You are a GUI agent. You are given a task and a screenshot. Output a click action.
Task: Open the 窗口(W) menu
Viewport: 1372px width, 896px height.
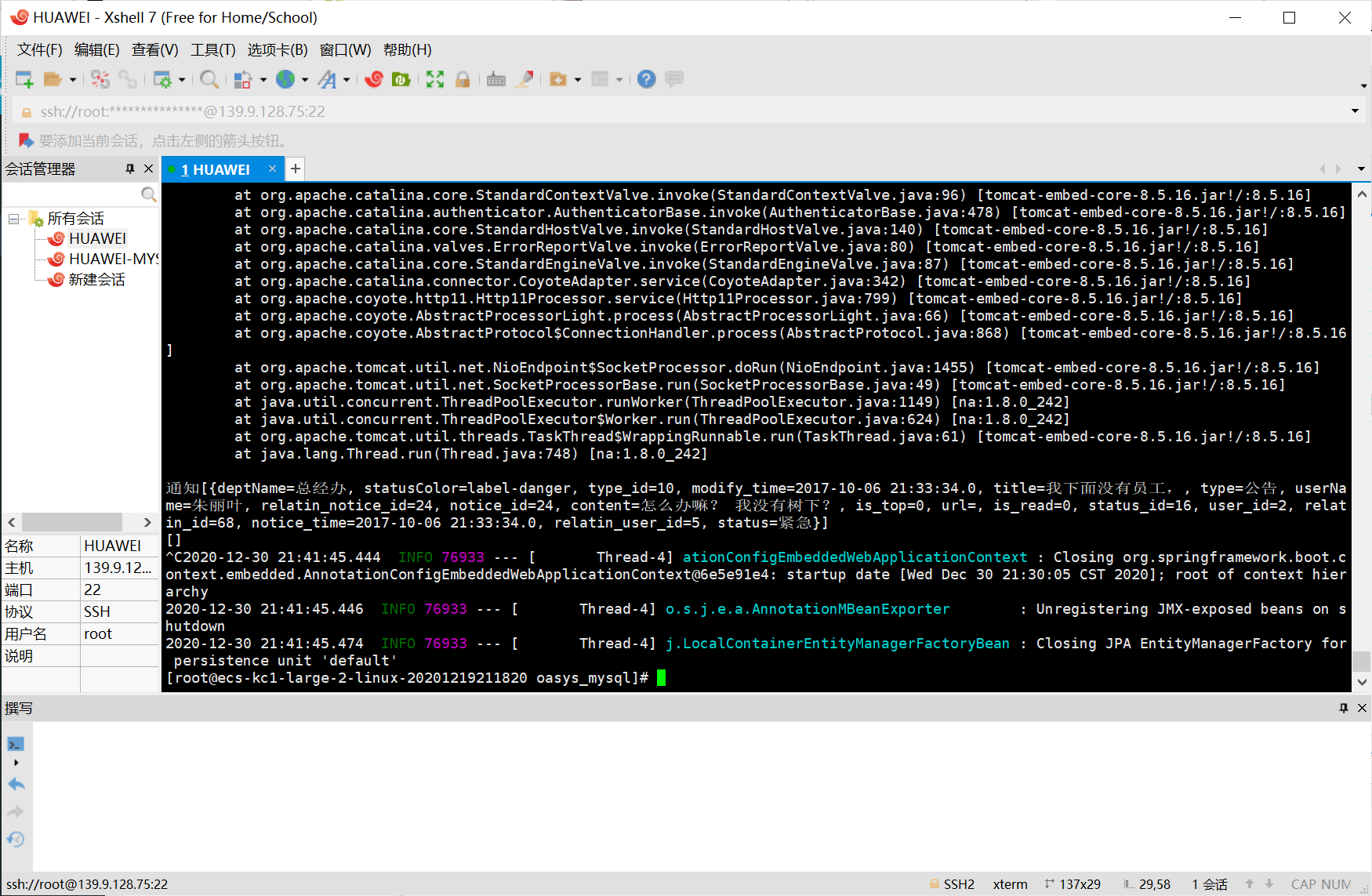(x=346, y=49)
